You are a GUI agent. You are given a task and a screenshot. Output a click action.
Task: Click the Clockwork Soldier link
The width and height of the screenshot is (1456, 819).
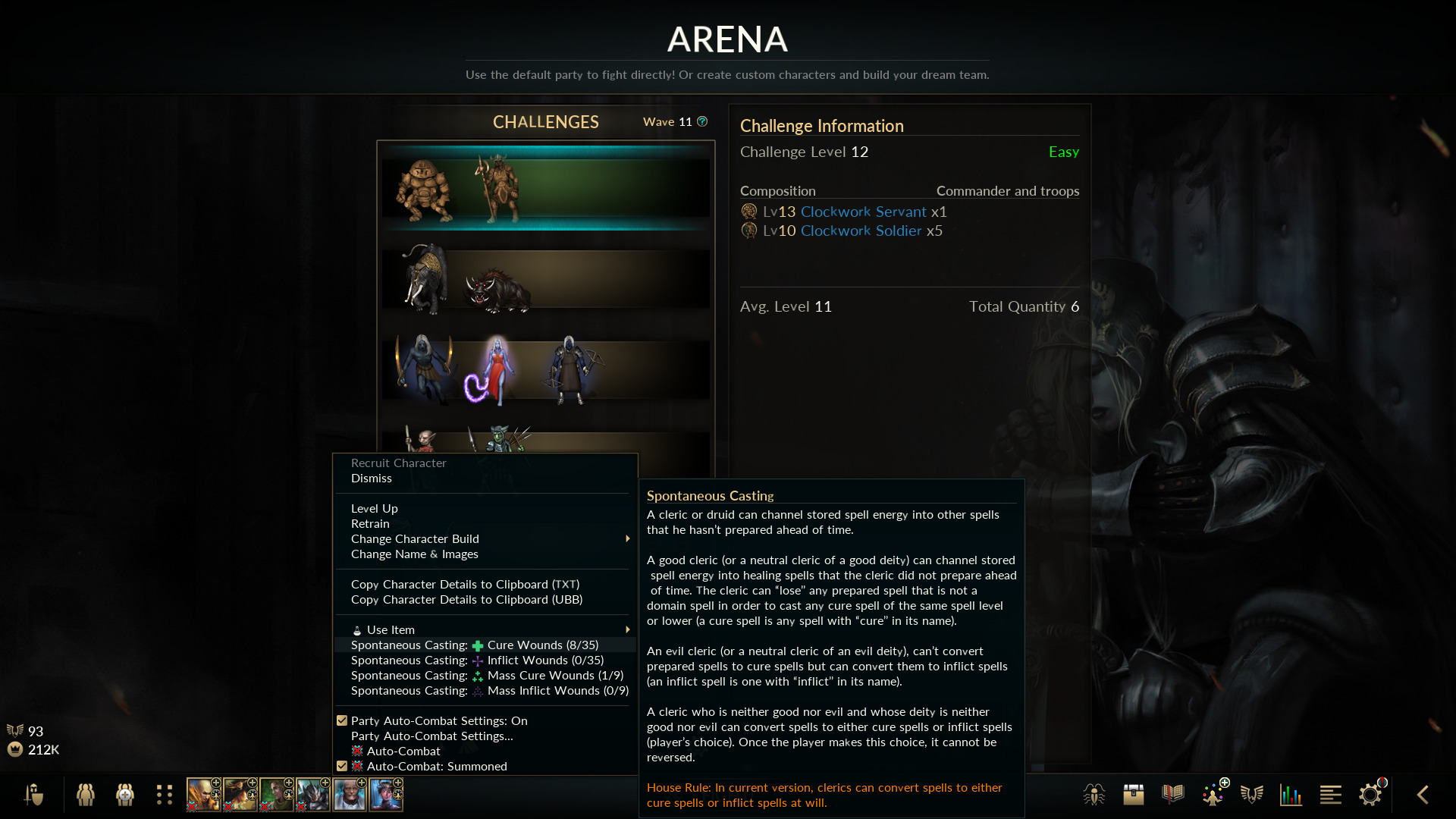[861, 231]
